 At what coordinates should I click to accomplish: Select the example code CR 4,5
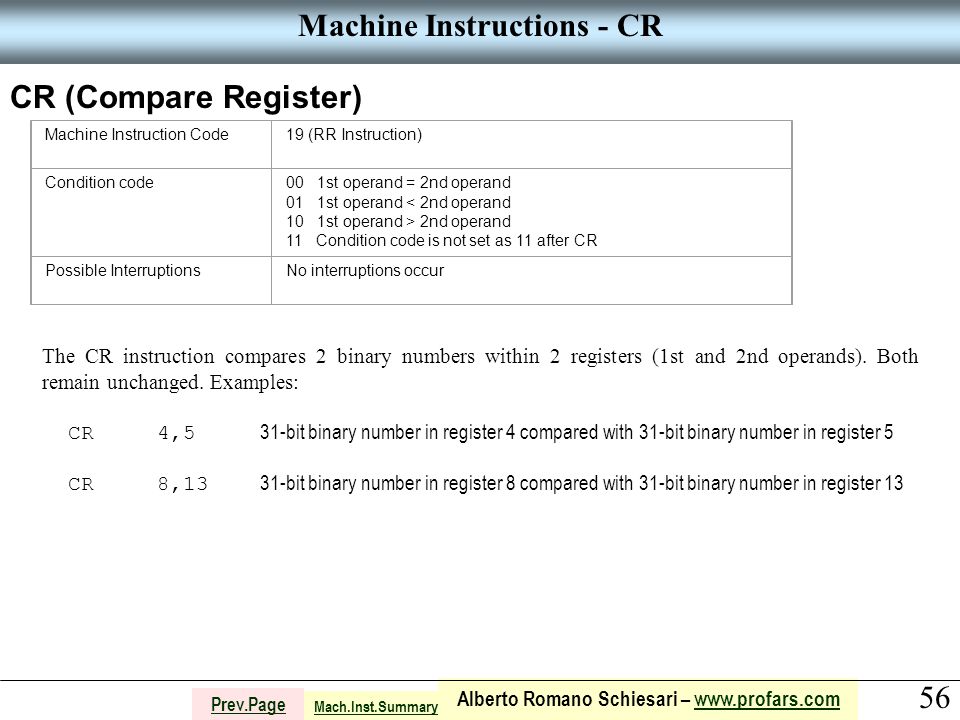point(132,433)
